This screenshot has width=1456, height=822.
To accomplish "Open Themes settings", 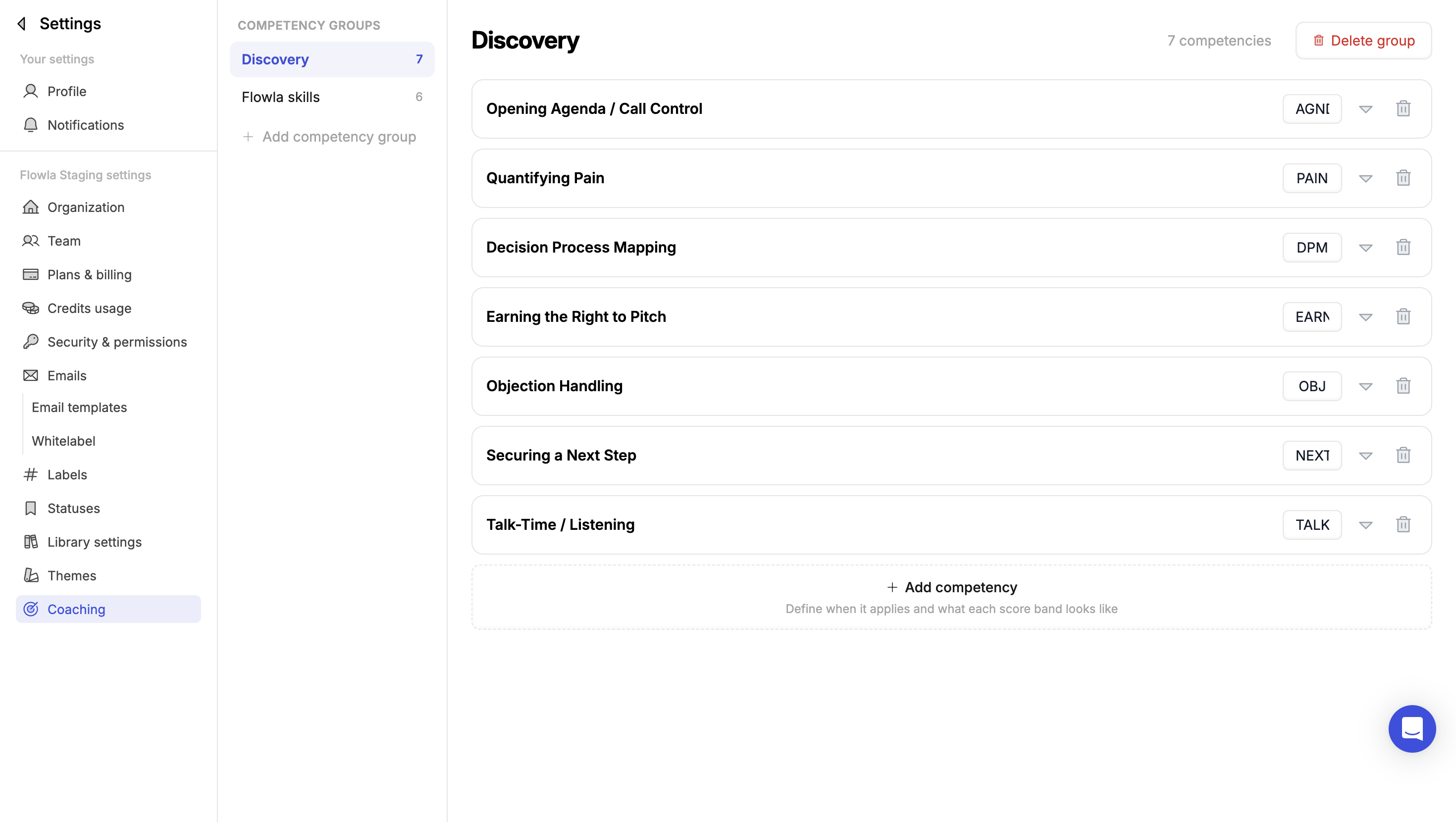I will click(x=108, y=575).
